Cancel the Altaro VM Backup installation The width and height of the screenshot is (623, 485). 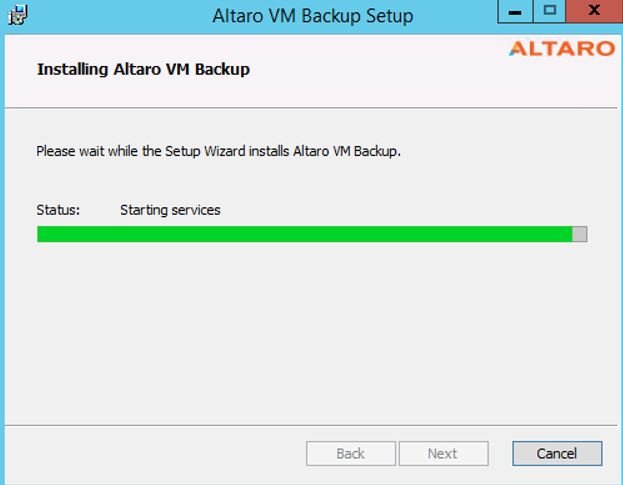point(557,453)
